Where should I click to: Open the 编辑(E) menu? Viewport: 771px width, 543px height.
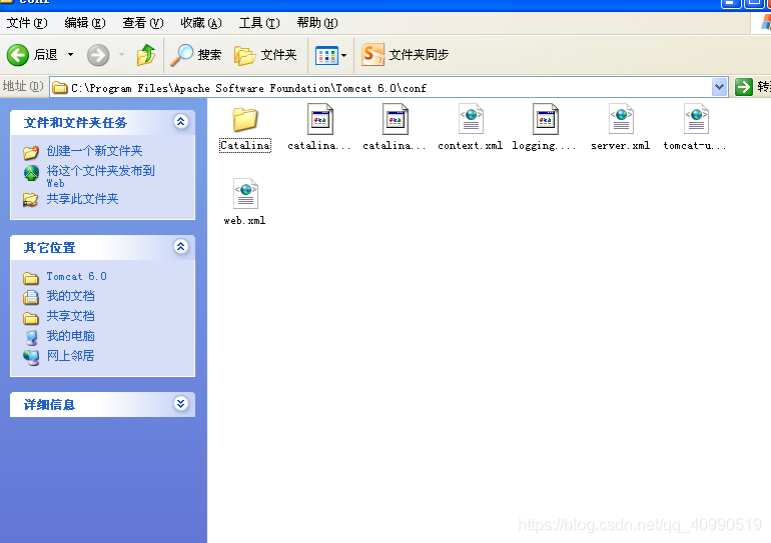[85, 23]
